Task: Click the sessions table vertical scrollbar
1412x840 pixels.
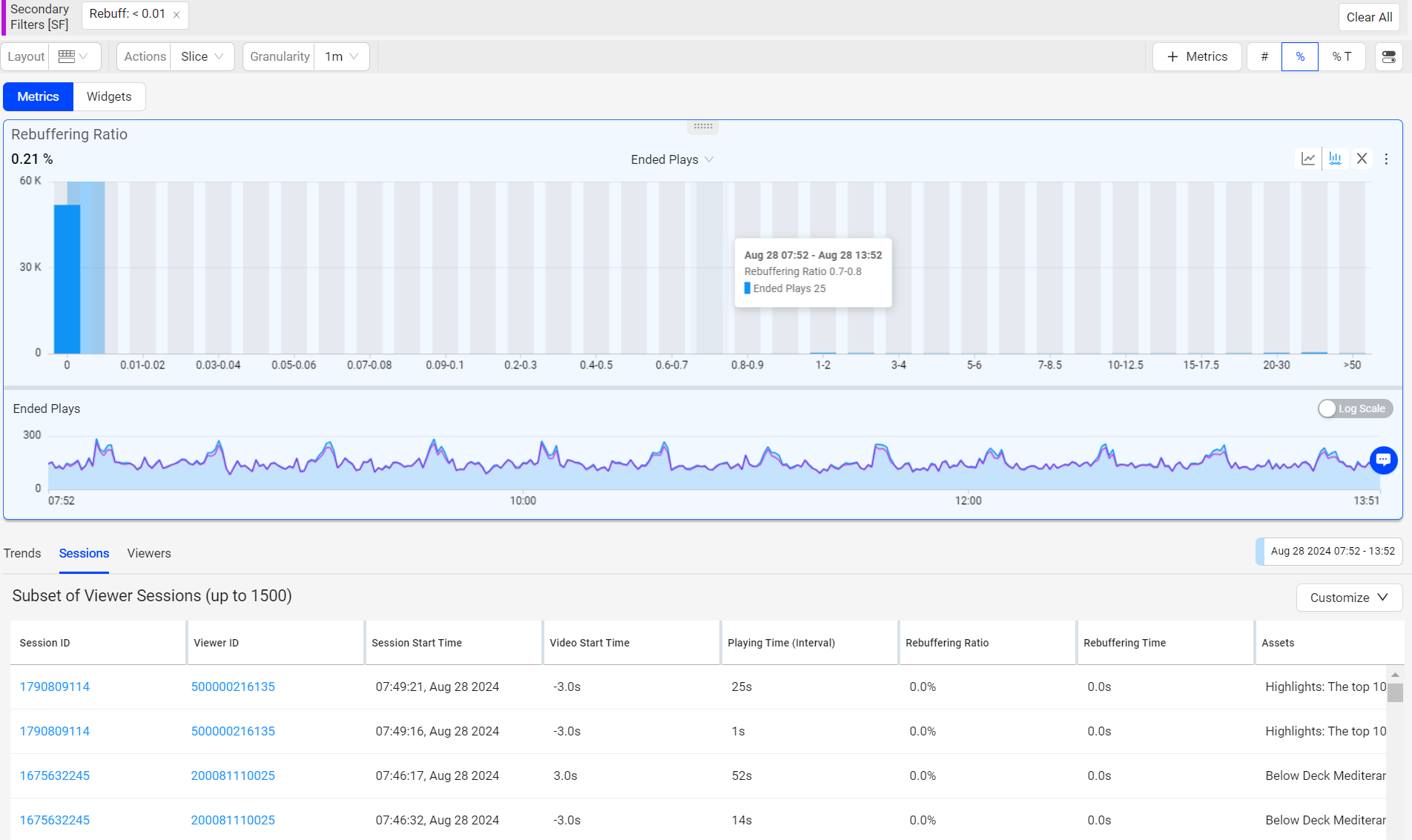Action: (x=1395, y=692)
